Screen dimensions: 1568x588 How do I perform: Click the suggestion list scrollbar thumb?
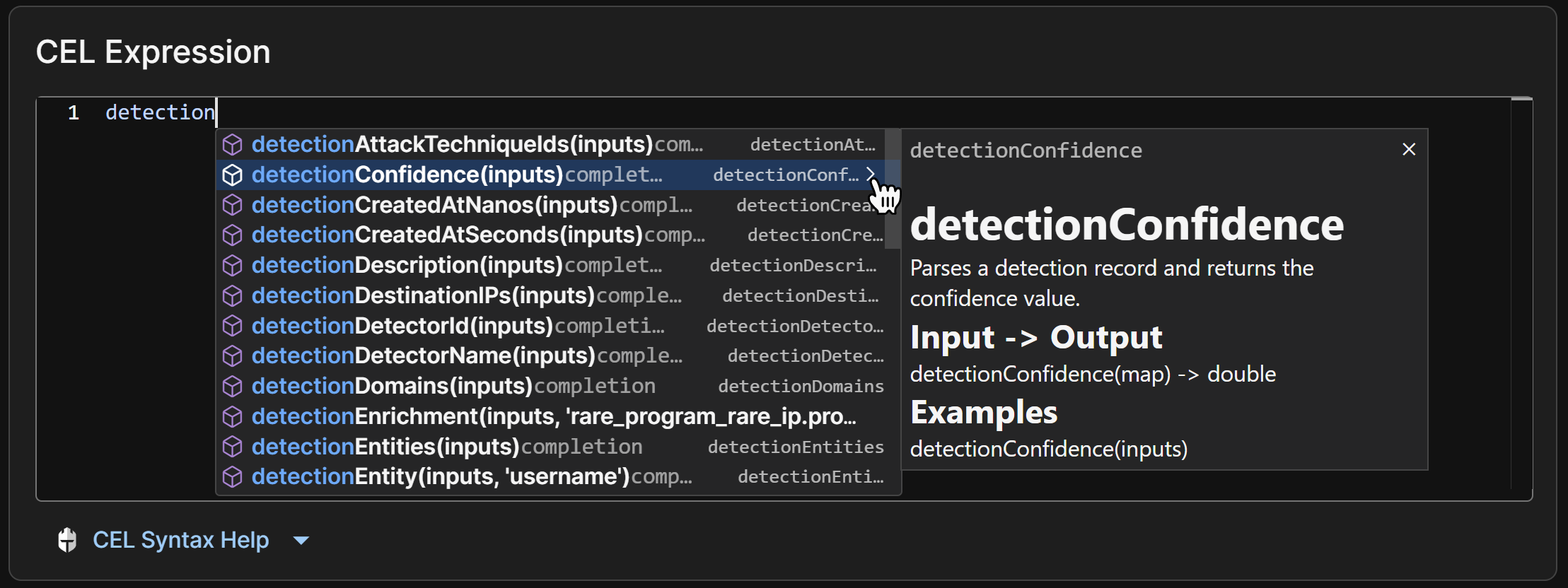[x=893, y=189]
